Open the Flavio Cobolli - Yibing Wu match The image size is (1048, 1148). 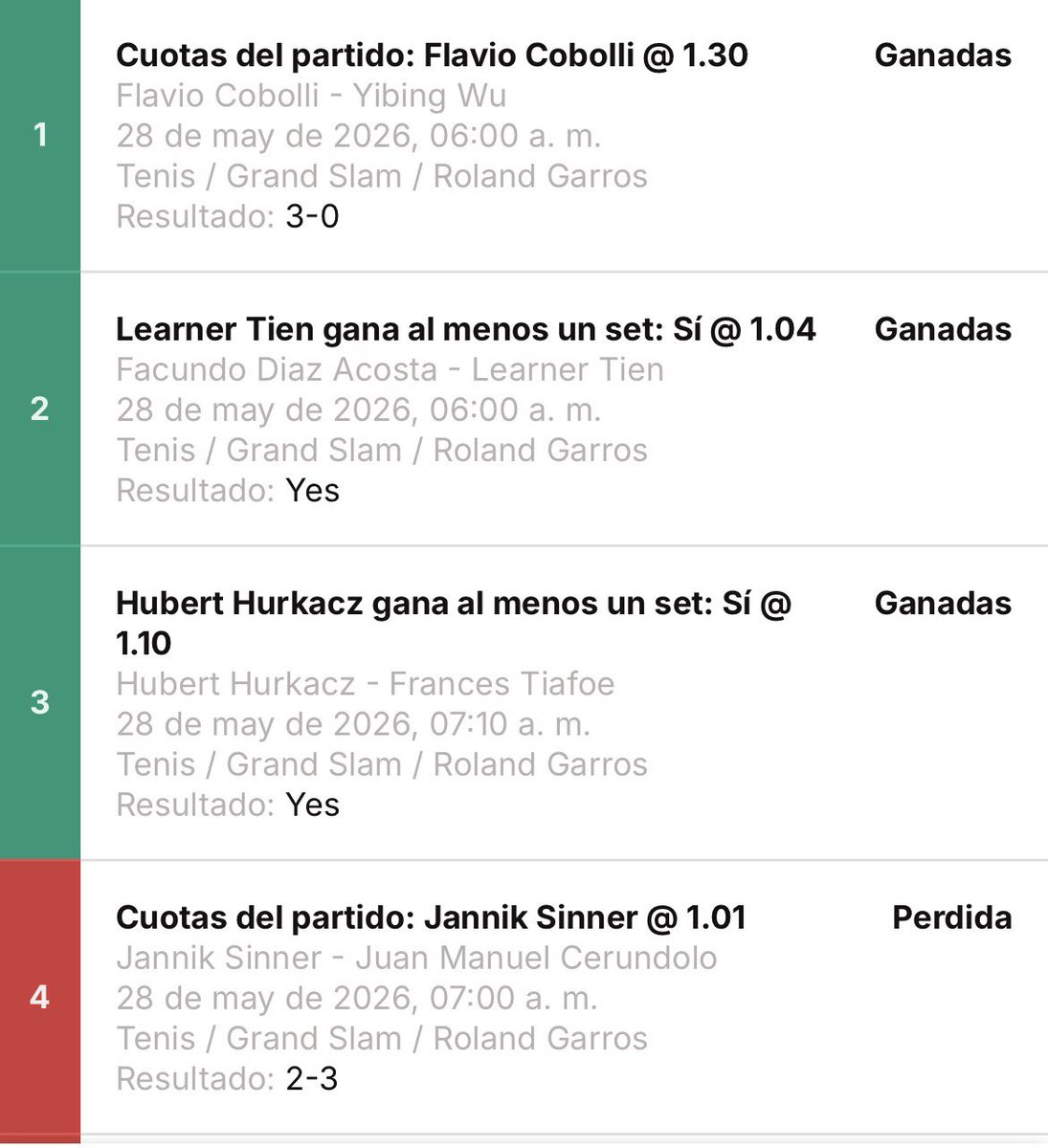(x=311, y=96)
